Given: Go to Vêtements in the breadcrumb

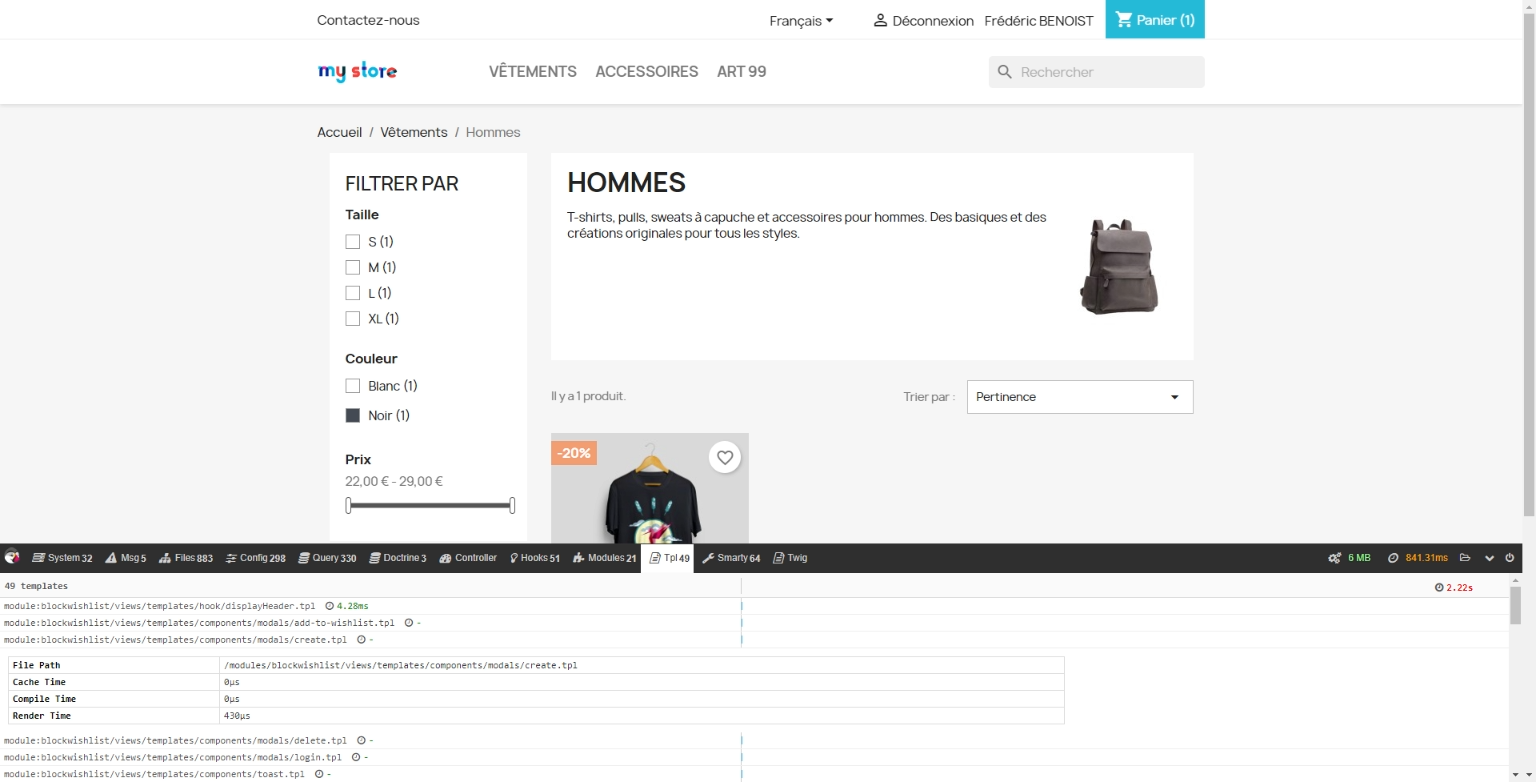Looking at the screenshot, I should [x=414, y=132].
